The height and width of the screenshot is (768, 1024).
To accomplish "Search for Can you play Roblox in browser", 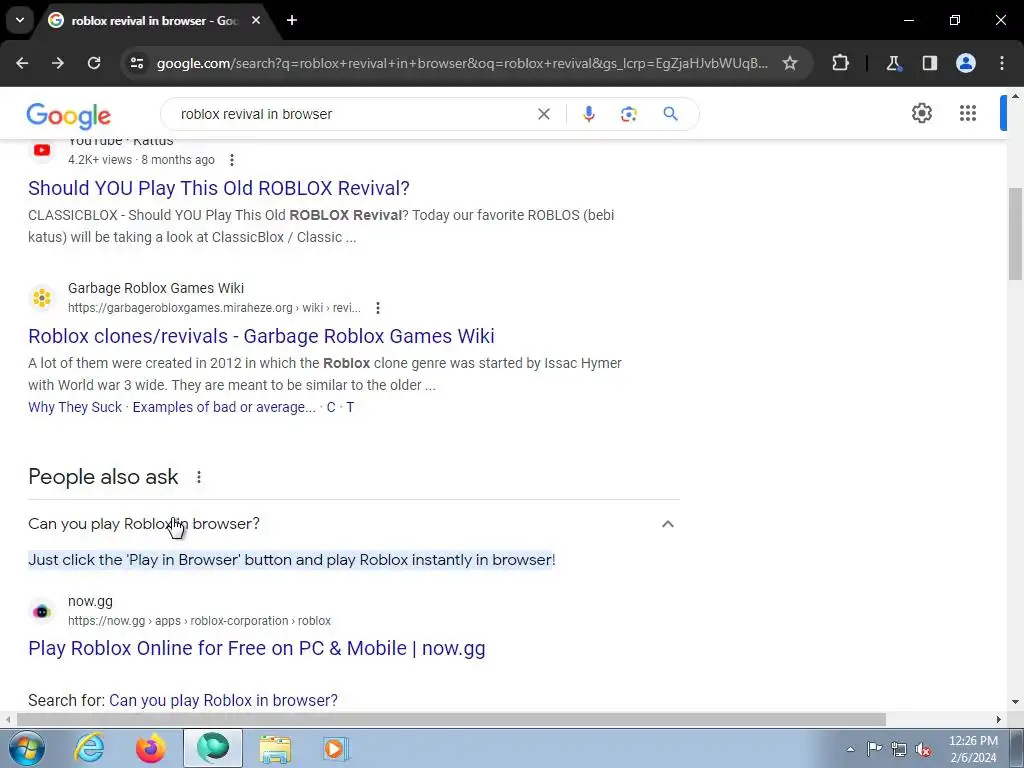I will [x=223, y=701].
